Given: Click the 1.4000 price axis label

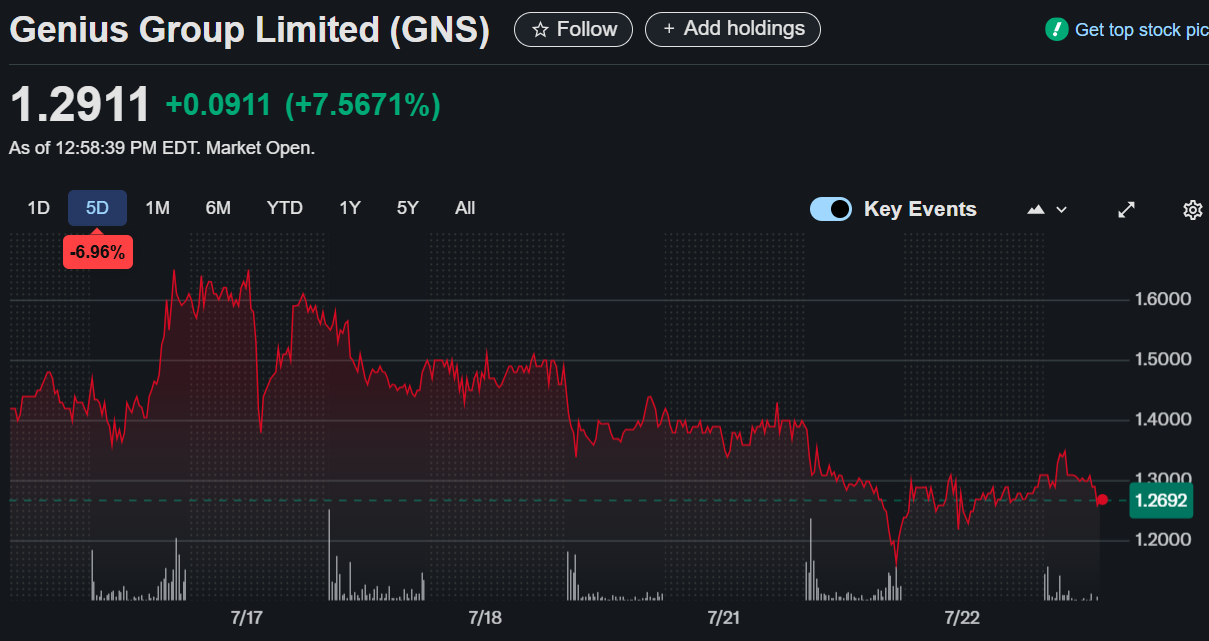Looking at the screenshot, I should coord(1163,419).
